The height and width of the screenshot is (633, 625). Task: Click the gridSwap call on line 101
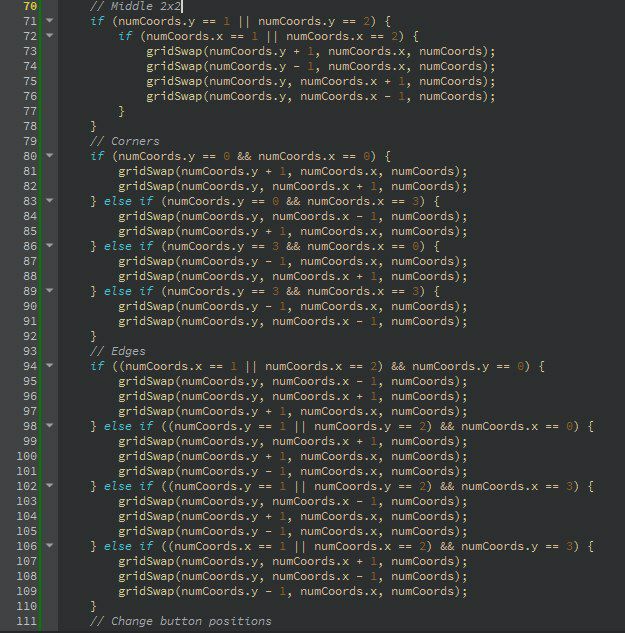point(293,471)
